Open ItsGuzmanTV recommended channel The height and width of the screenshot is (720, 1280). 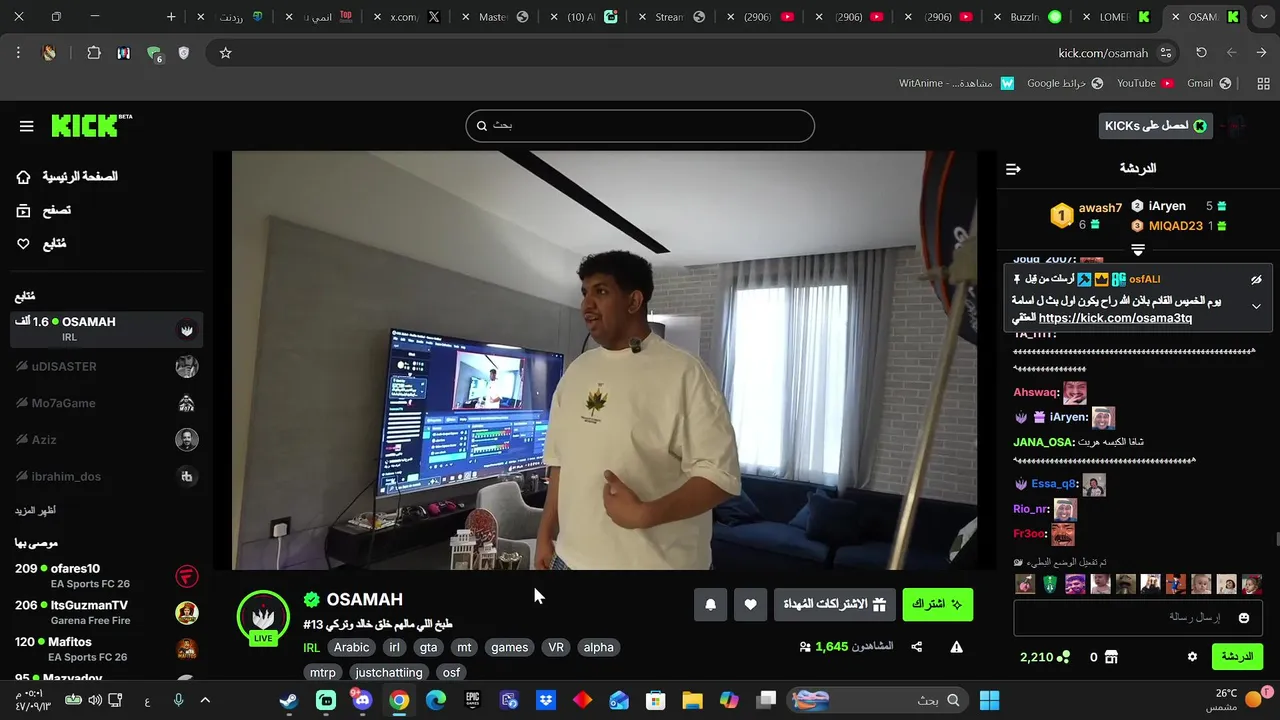click(107, 612)
